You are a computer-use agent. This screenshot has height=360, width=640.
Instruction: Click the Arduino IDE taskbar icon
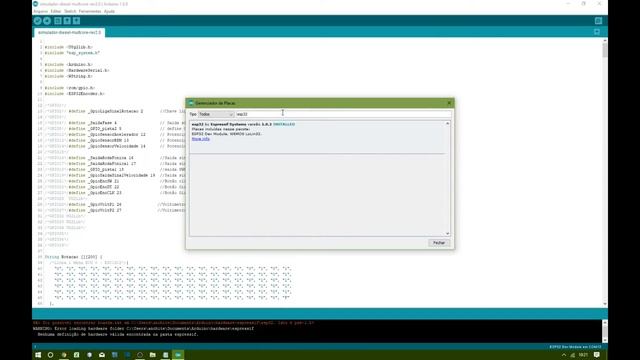point(178,355)
